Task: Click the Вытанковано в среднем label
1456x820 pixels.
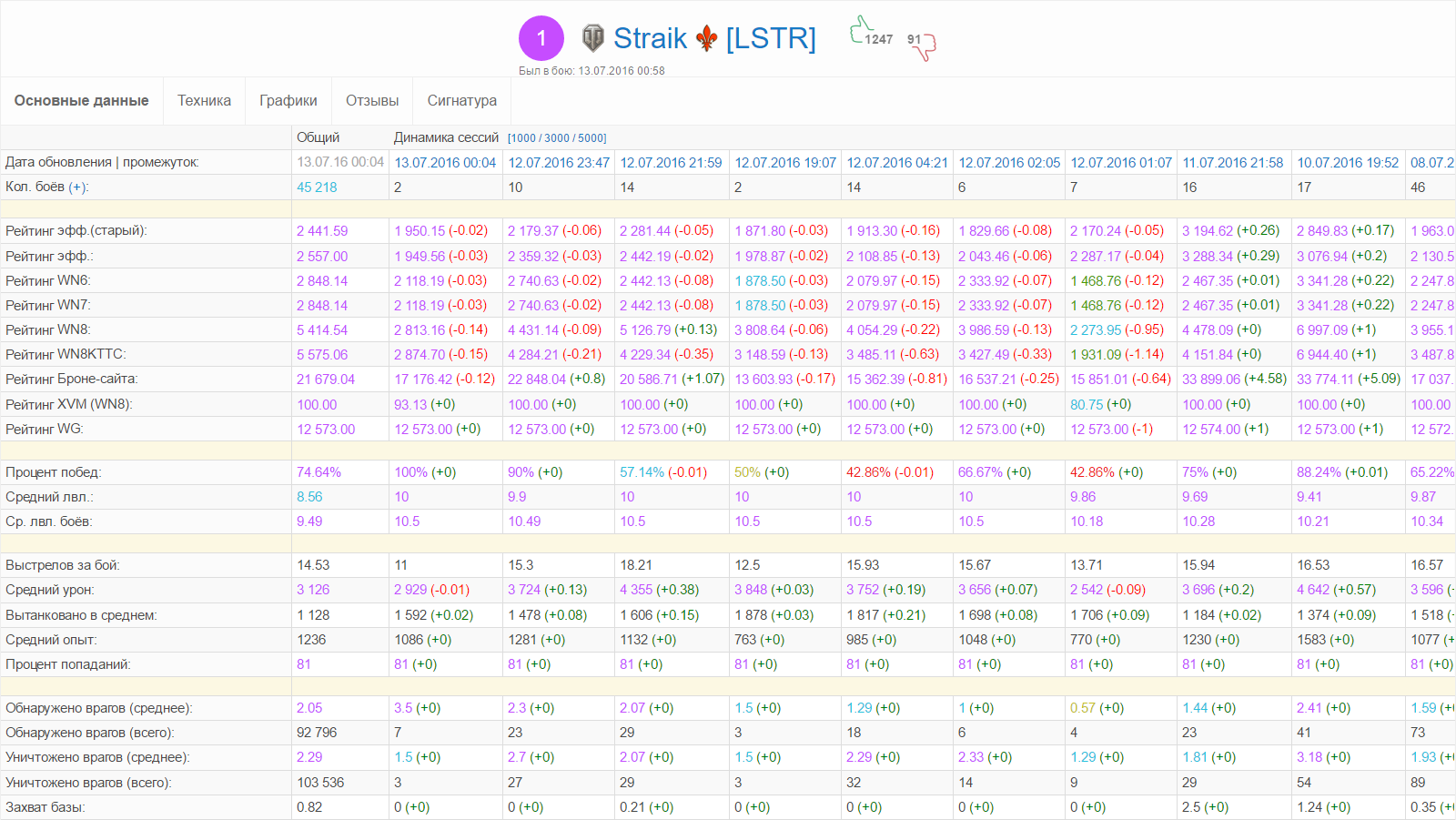Action: 81,615
